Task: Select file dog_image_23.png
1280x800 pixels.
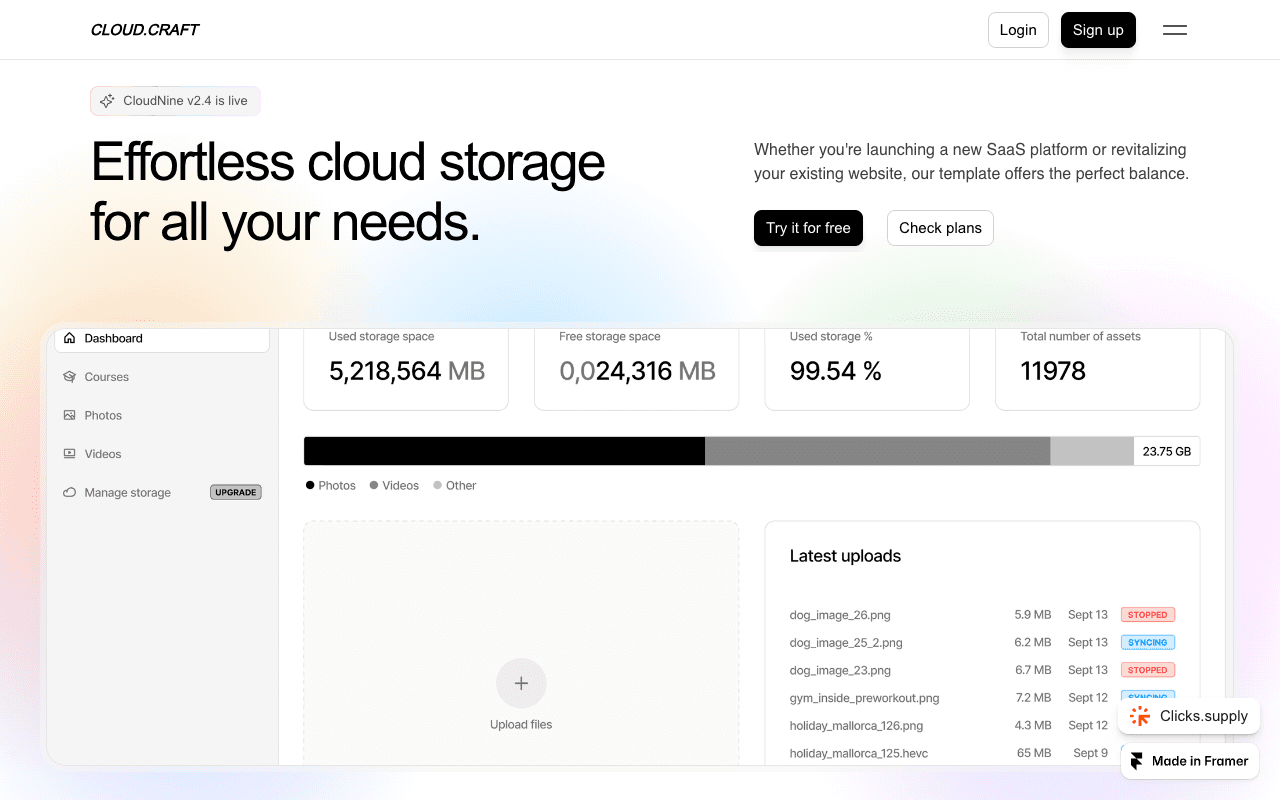Action: tap(840, 670)
